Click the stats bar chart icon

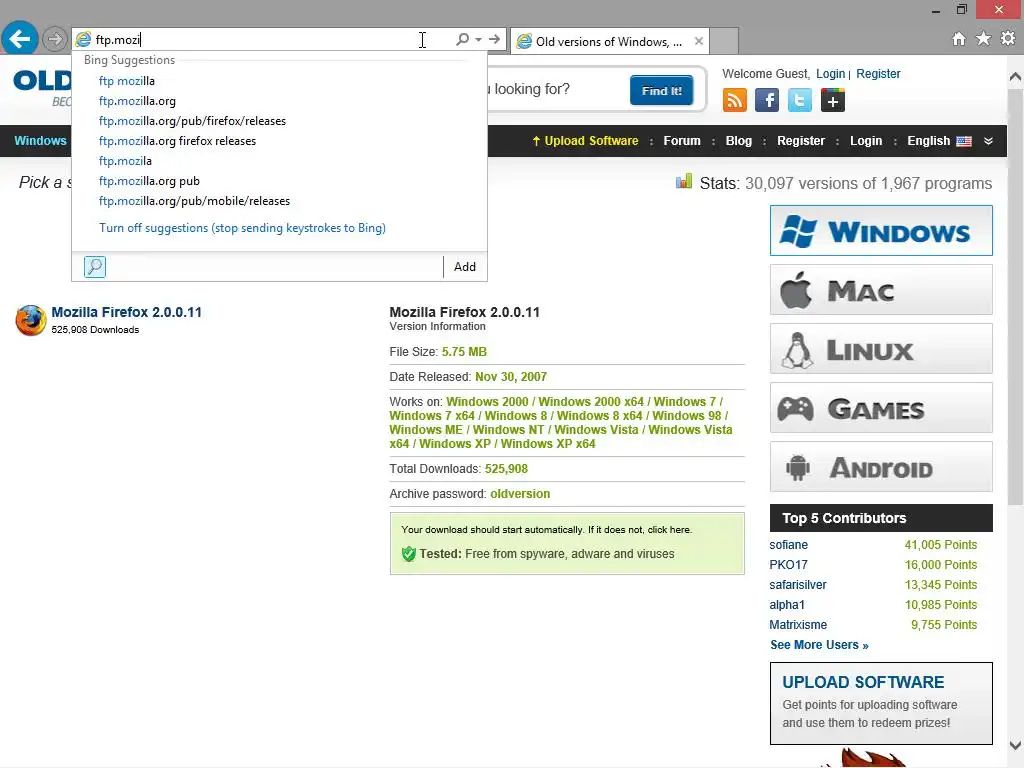pyautogui.click(x=684, y=182)
